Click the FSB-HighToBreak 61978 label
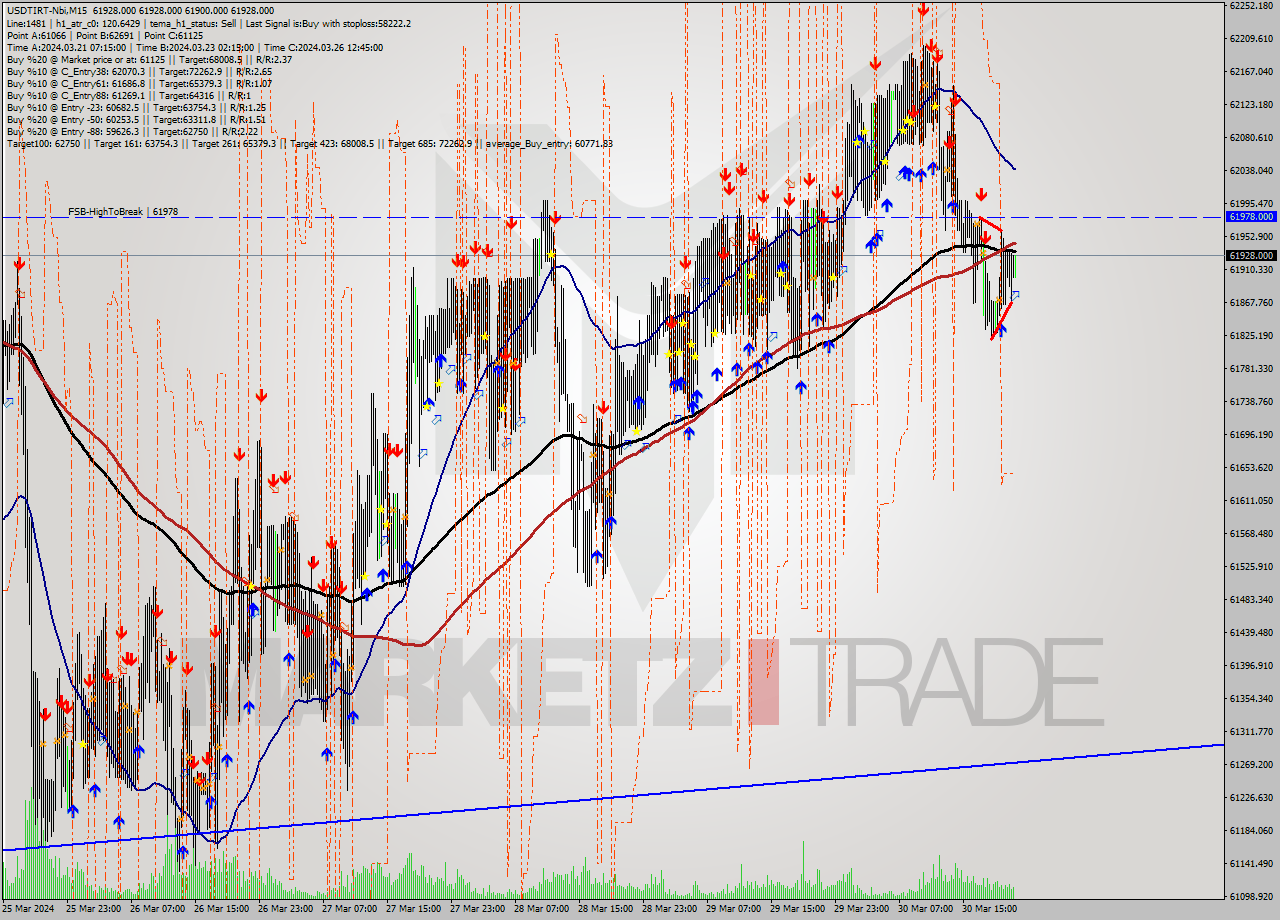This screenshot has height=920, width=1280. click(123, 212)
